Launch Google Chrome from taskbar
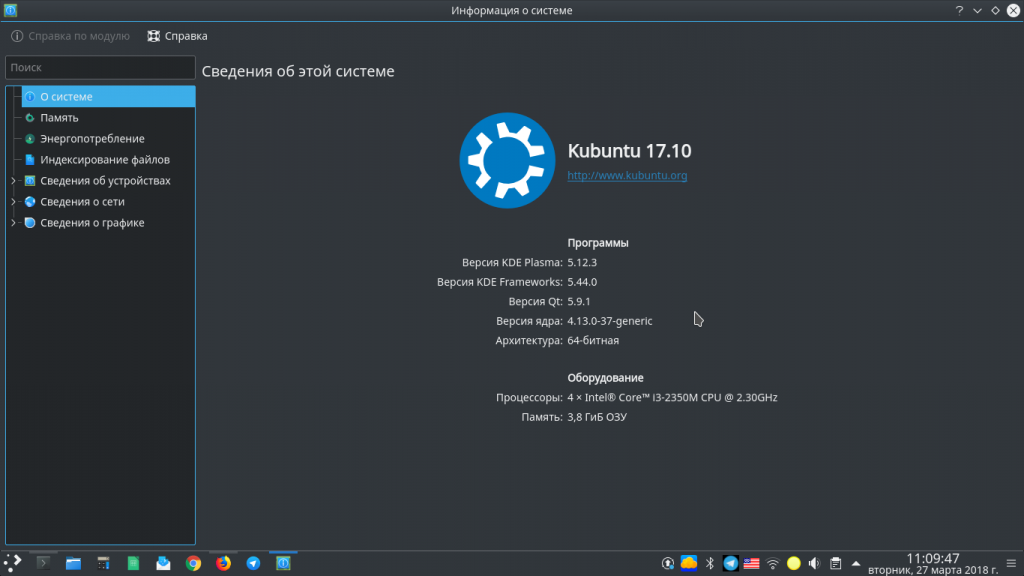 (193, 563)
